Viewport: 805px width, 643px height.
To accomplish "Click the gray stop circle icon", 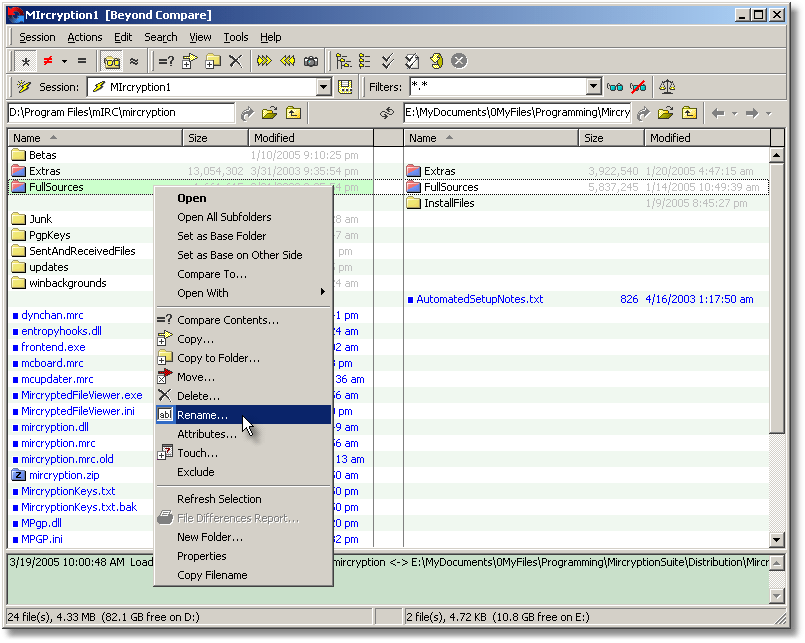I will (459, 62).
